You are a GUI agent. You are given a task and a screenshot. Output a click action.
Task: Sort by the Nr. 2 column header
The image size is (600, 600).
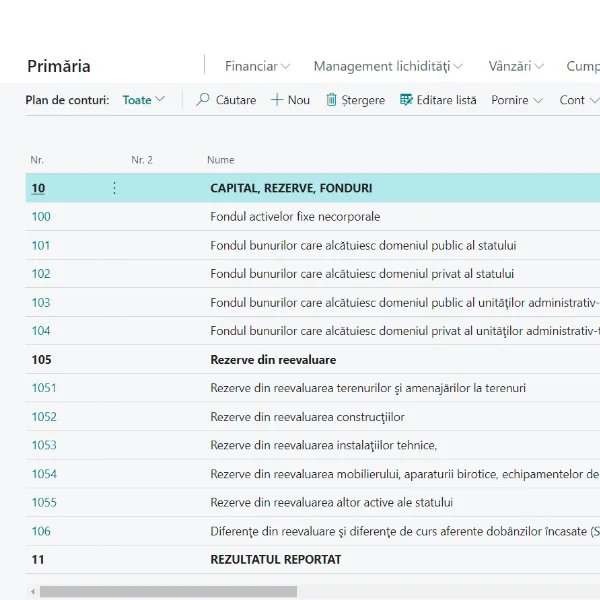(x=142, y=160)
